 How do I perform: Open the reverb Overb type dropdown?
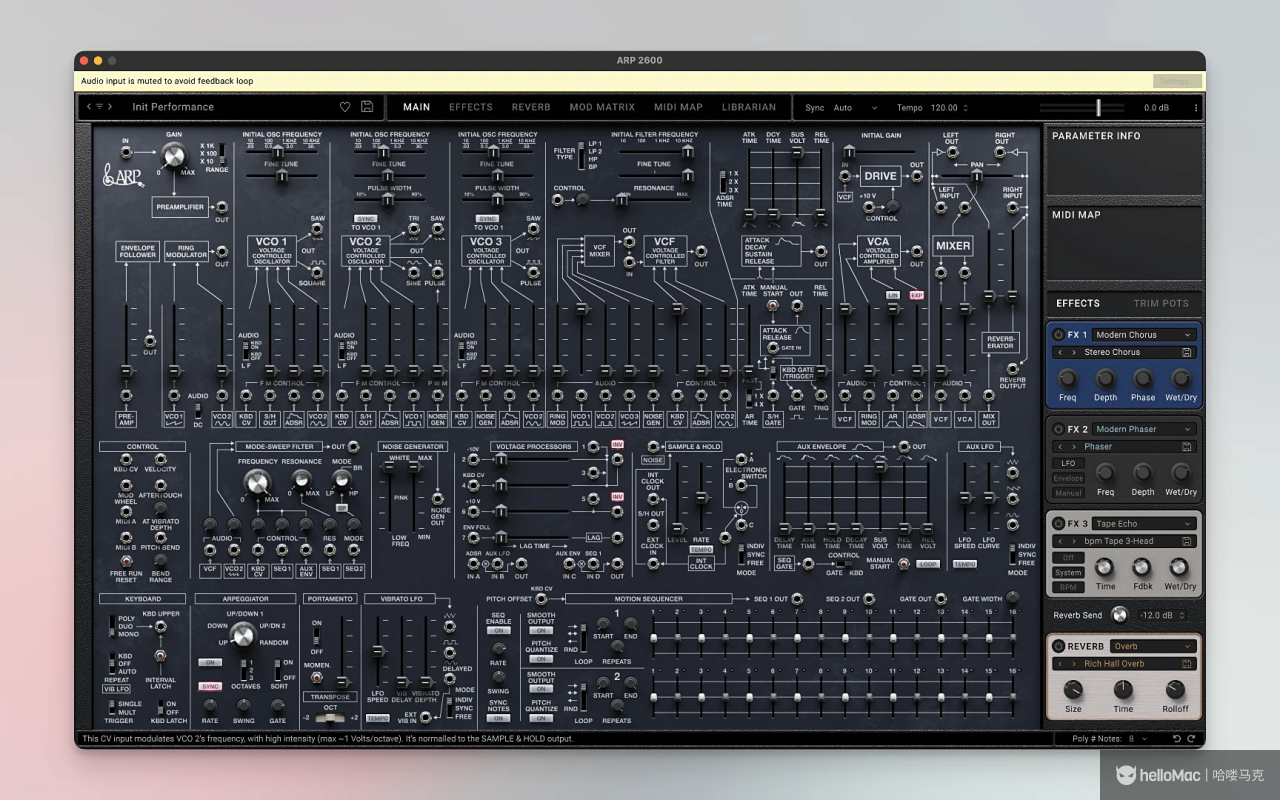pyautogui.click(x=1153, y=646)
